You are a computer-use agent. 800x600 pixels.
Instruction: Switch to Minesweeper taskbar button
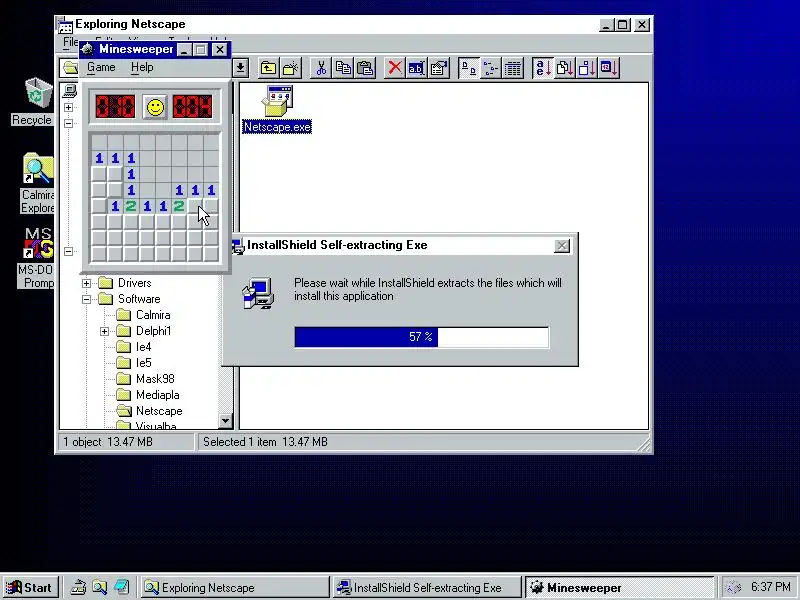tap(619, 588)
